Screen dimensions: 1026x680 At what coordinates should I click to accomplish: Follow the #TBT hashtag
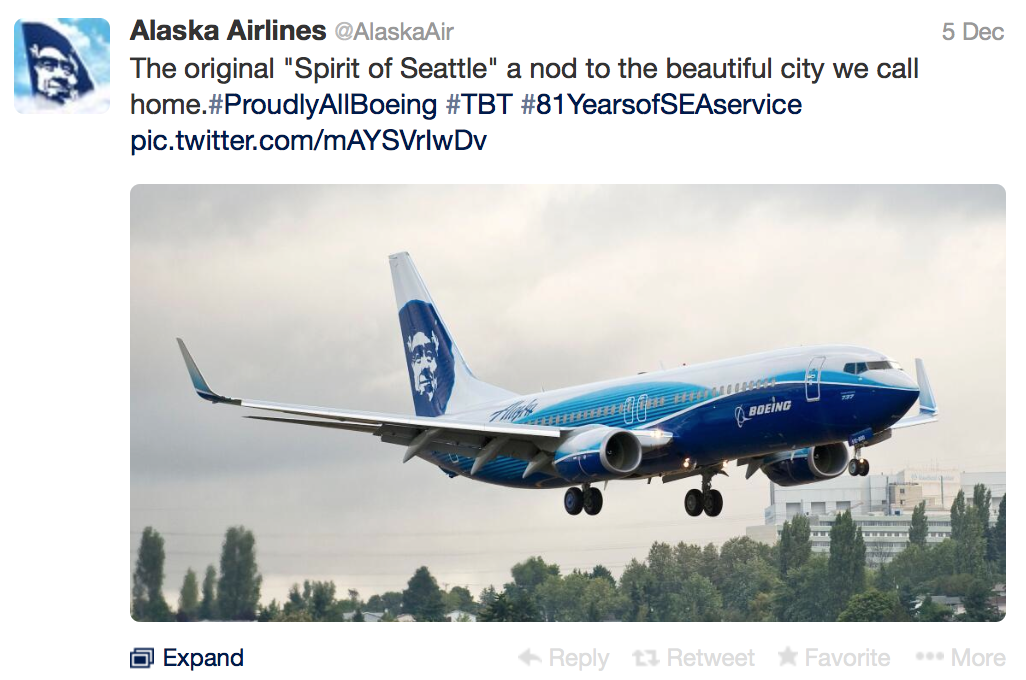(479, 105)
